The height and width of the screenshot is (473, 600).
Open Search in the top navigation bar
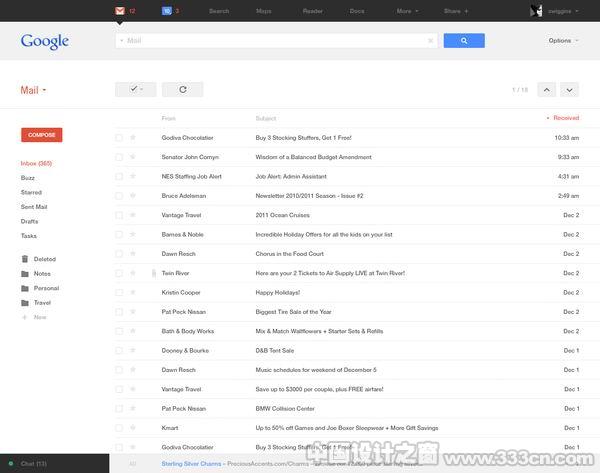click(219, 11)
